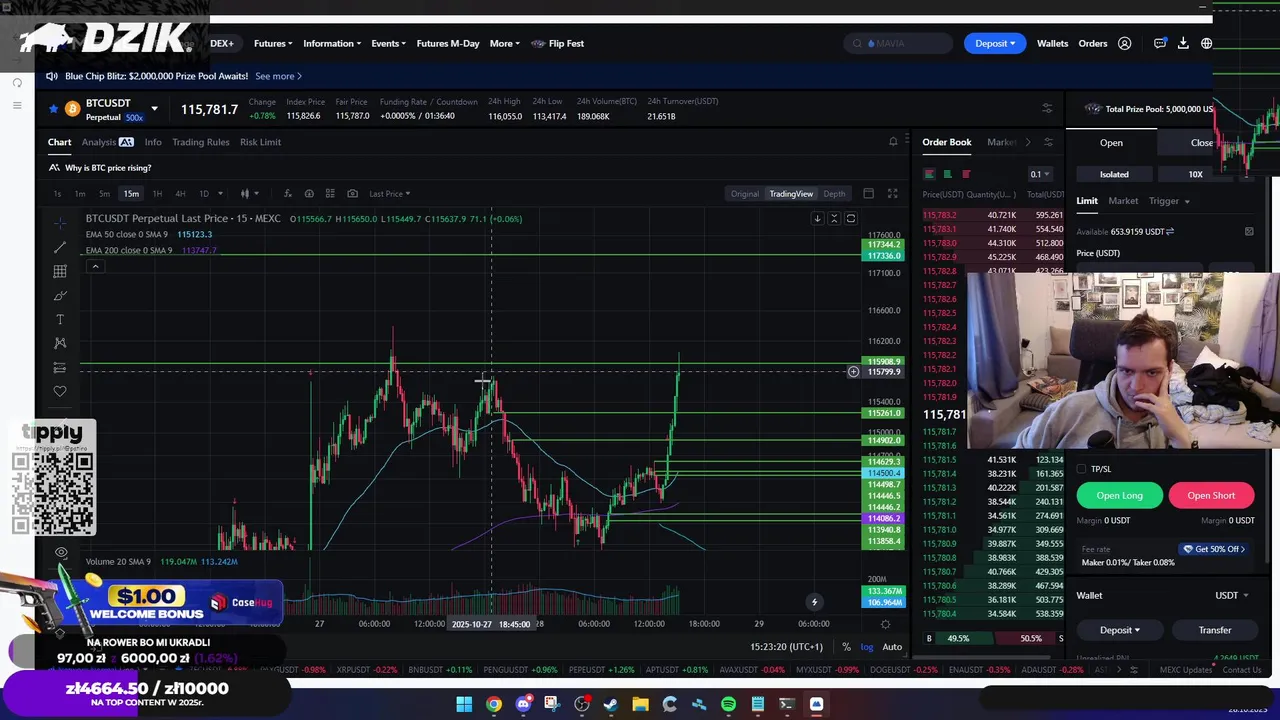Open the Information menu dropdown

332,43
